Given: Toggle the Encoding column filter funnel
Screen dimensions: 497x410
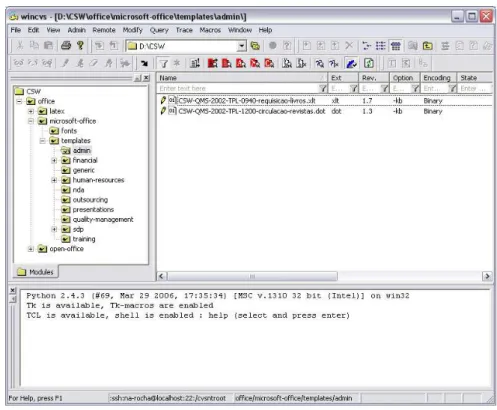Looking at the screenshot, I should (x=452, y=88).
